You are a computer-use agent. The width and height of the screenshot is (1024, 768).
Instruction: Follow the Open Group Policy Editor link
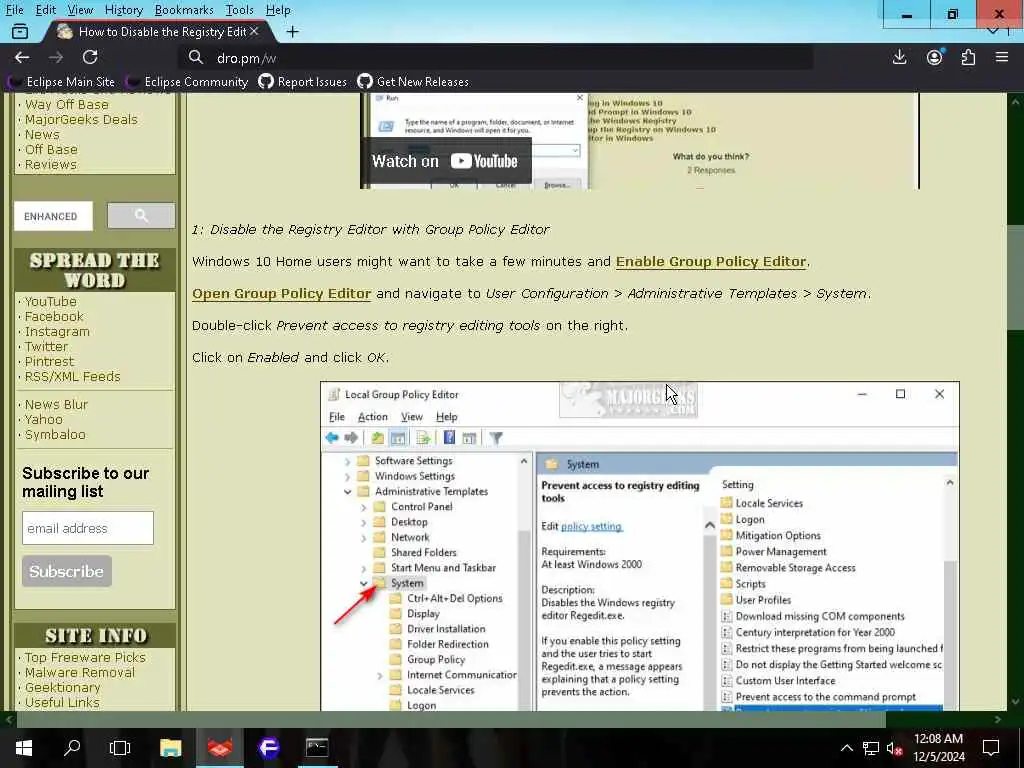[x=281, y=293]
